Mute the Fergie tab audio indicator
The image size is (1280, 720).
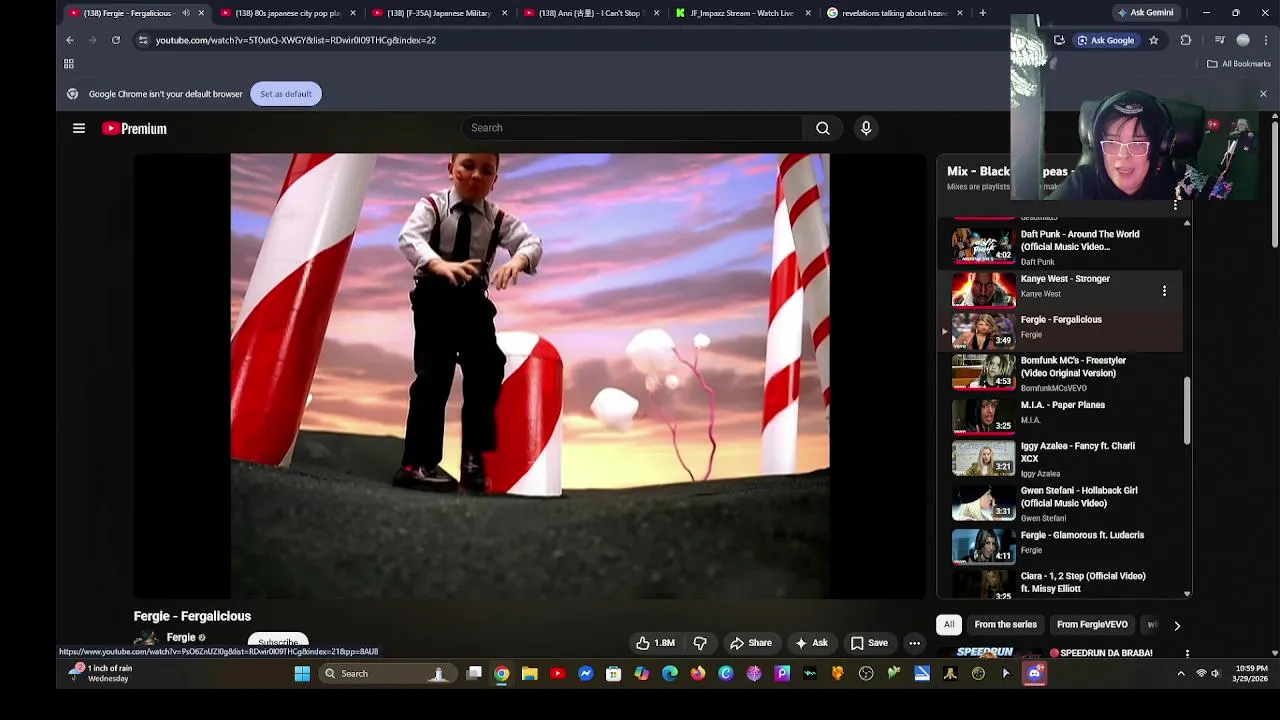(185, 13)
